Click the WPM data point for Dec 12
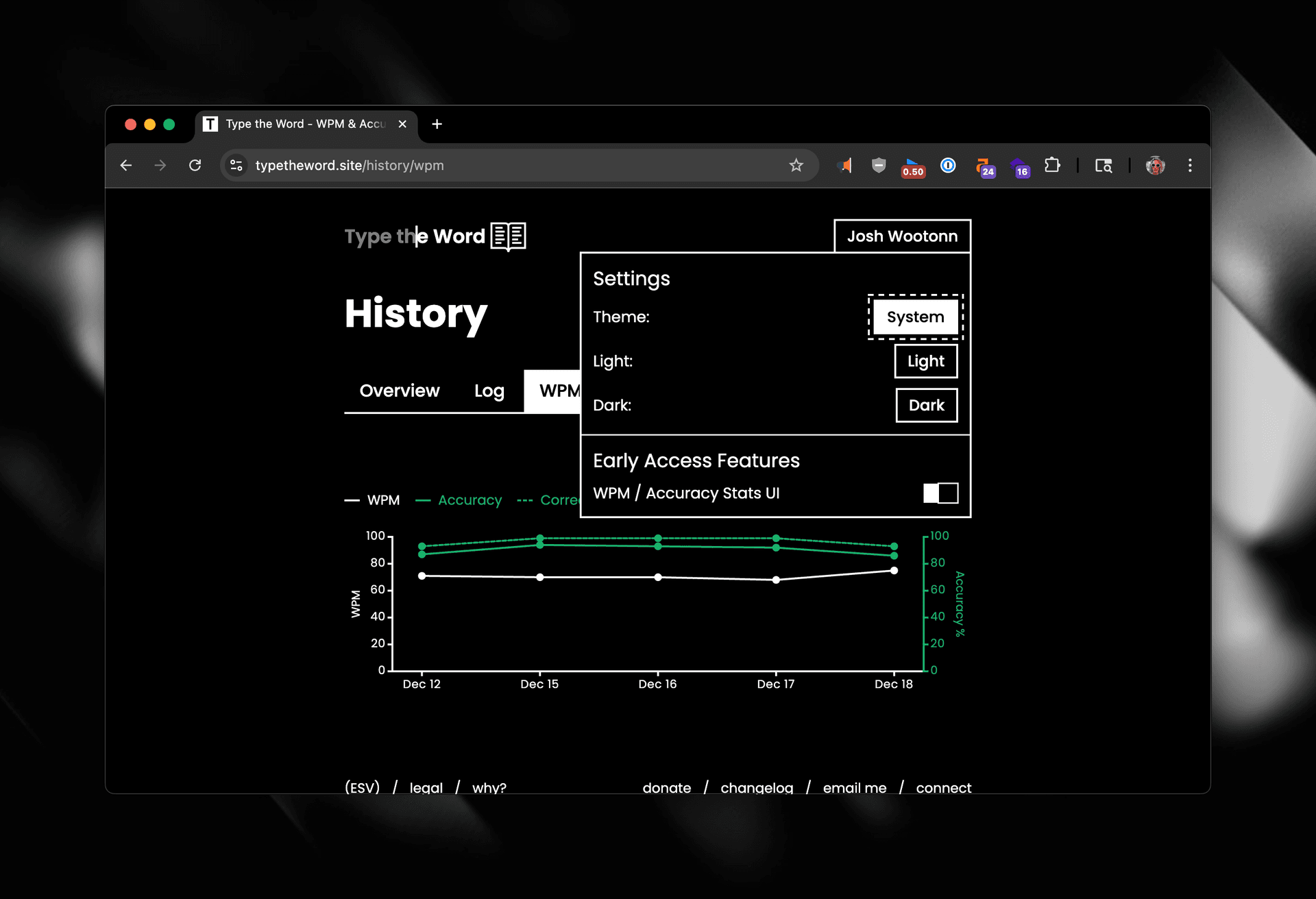 point(422,576)
